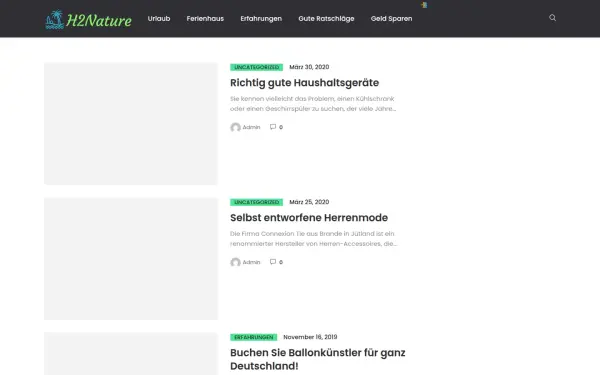Click date März 30, 2020

point(309,67)
